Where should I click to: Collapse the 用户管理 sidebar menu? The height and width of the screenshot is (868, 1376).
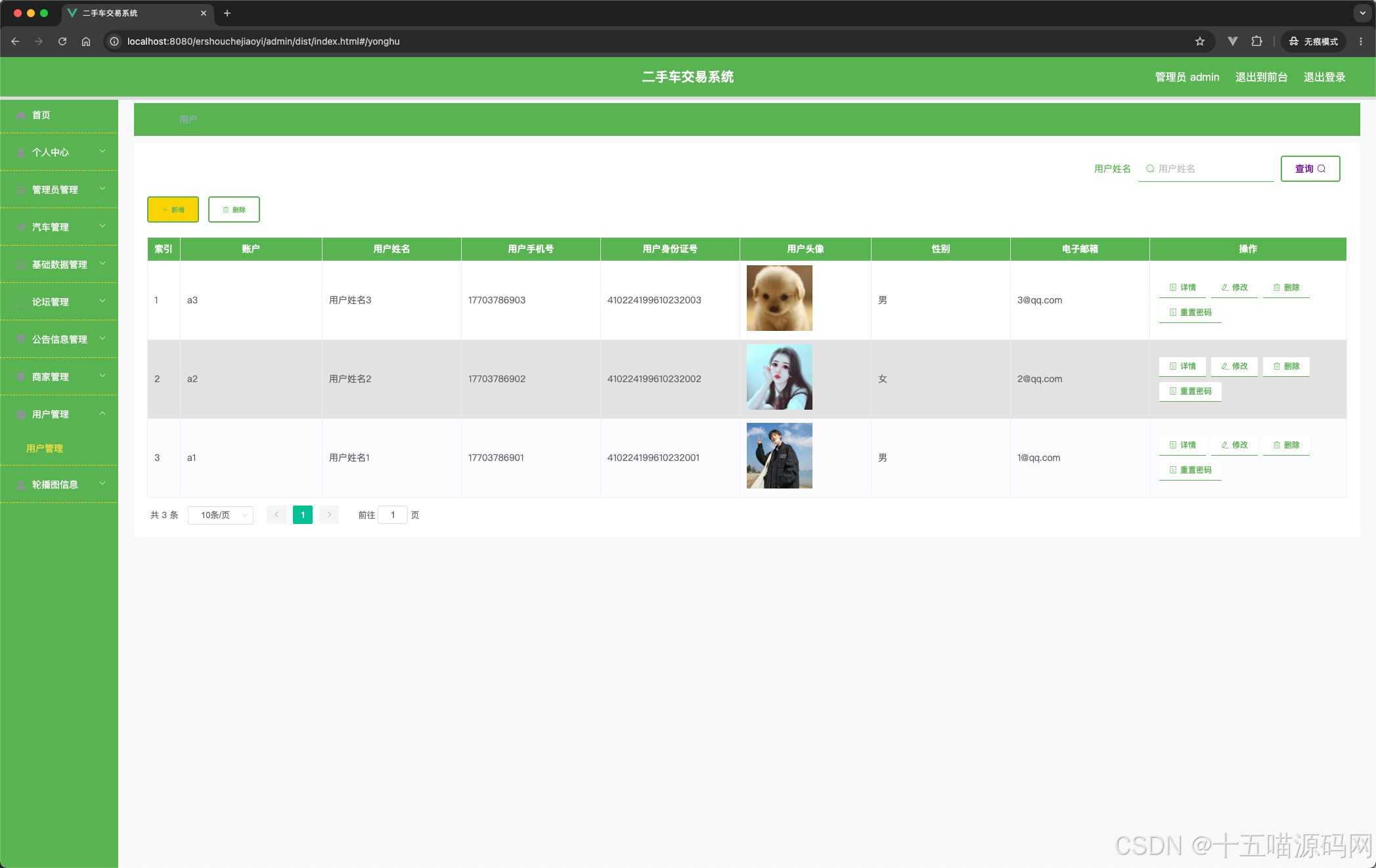pos(59,414)
